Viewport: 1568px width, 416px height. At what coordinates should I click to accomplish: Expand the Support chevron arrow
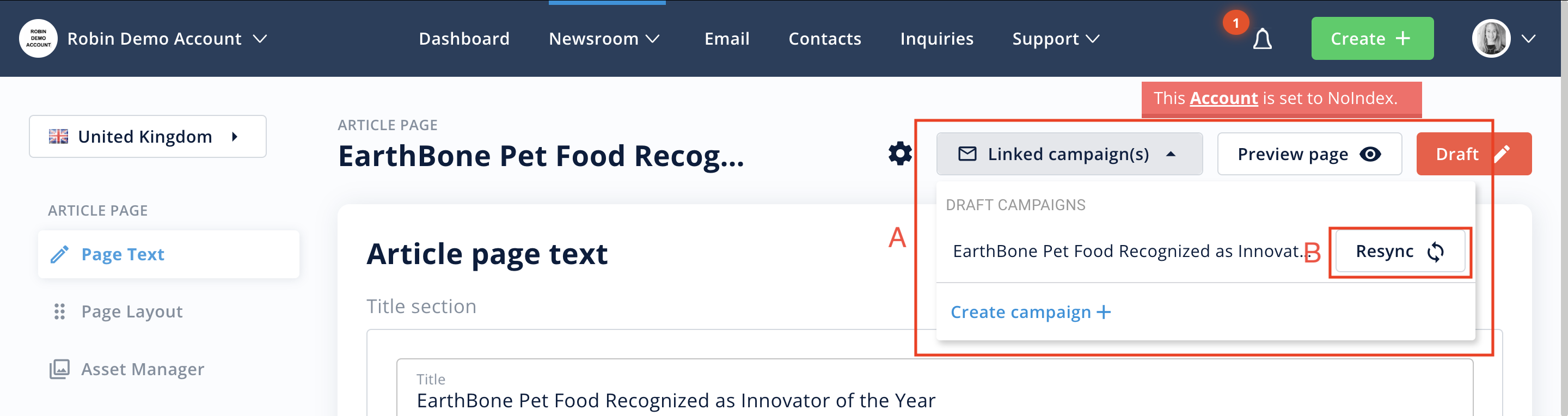[1093, 39]
